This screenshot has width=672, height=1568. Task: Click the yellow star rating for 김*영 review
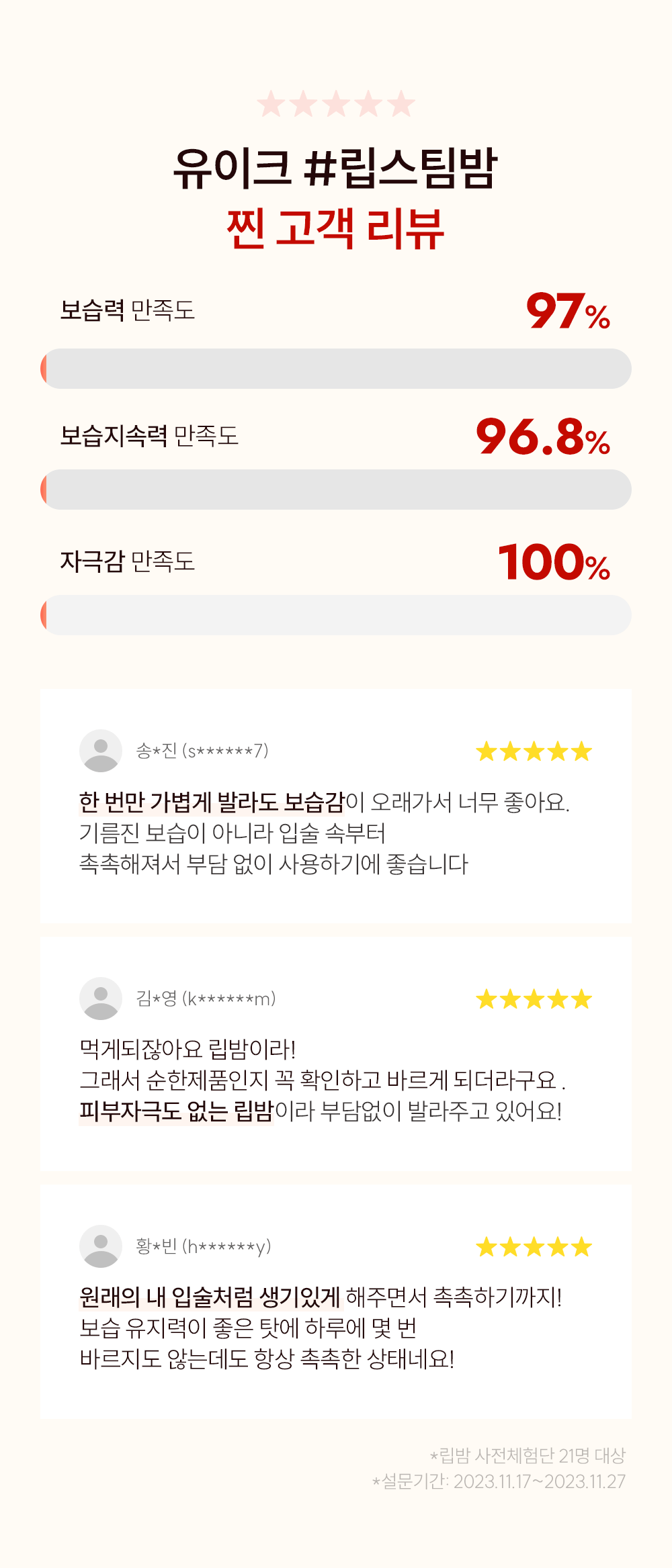click(534, 999)
